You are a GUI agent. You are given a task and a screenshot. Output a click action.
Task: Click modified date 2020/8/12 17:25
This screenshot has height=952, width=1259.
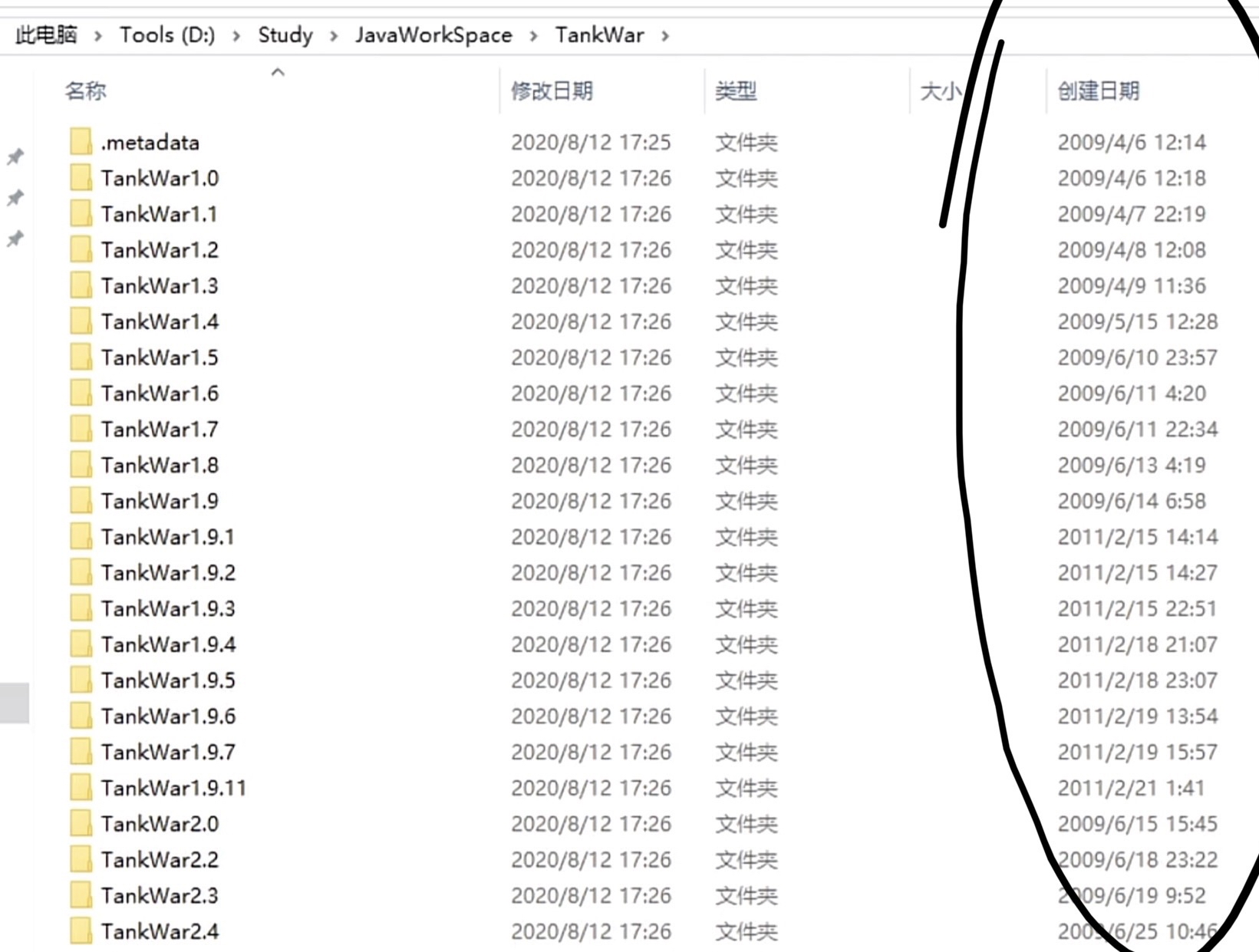pyautogui.click(x=591, y=142)
